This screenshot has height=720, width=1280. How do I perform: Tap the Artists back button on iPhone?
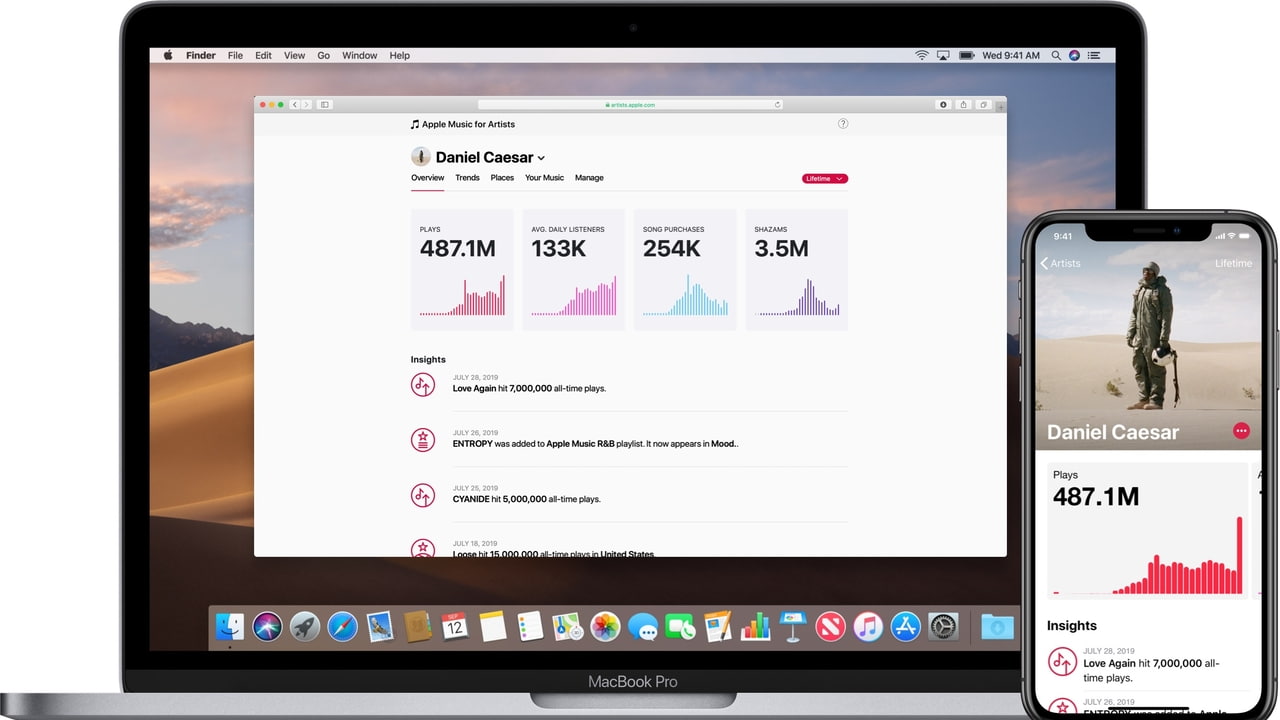(1060, 263)
